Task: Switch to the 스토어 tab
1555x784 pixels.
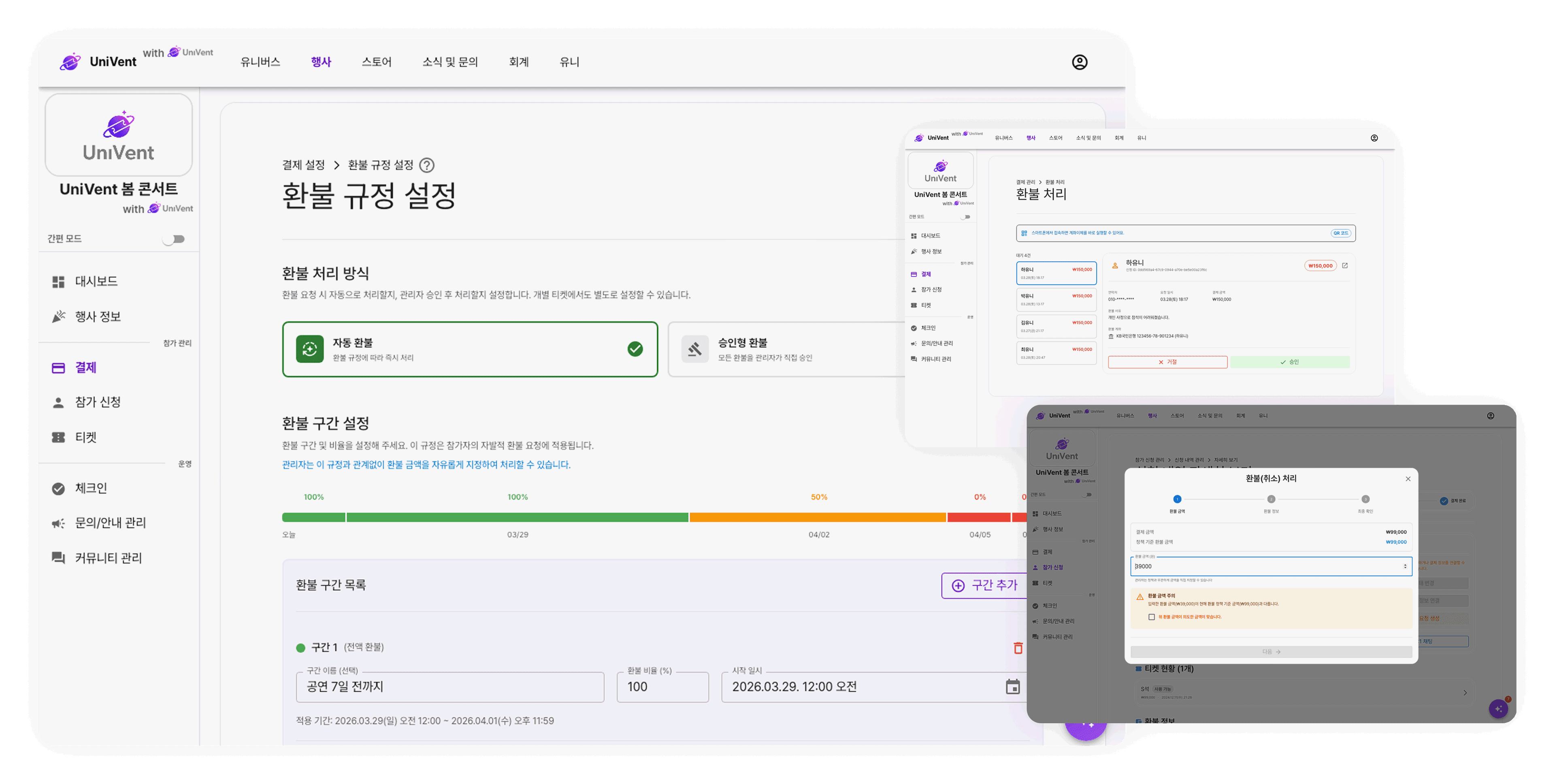Action: [x=377, y=62]
